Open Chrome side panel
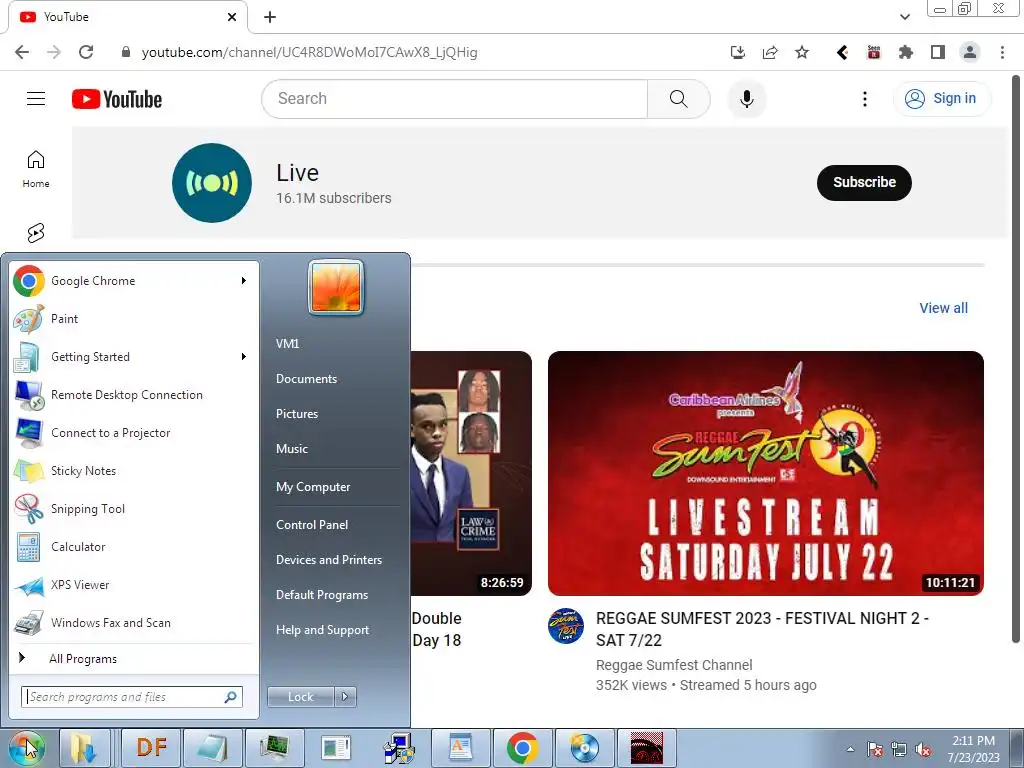Image resolution: width=1024 pixels, height=768 pixels. pyautogui.click(x=938, y=52)
